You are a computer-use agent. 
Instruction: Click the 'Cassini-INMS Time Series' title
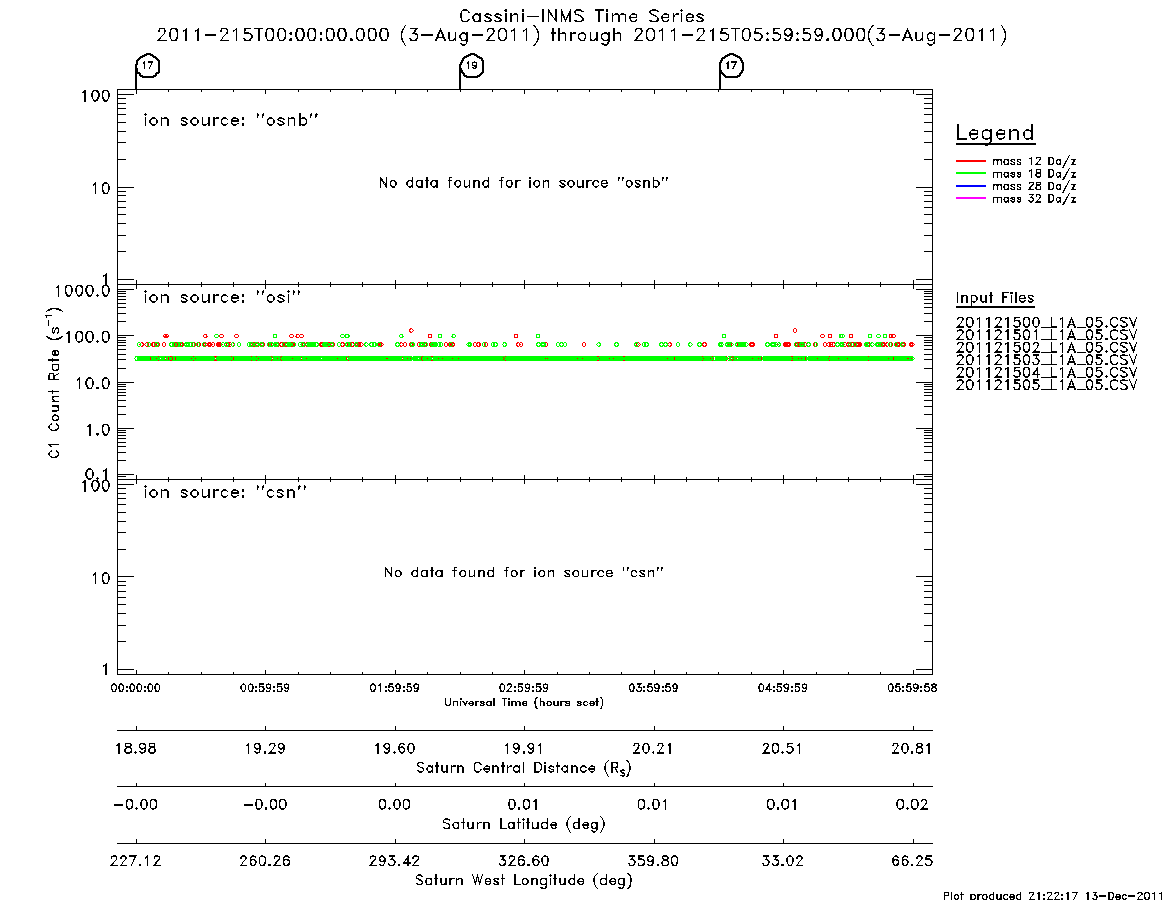(x=582, y=16)
